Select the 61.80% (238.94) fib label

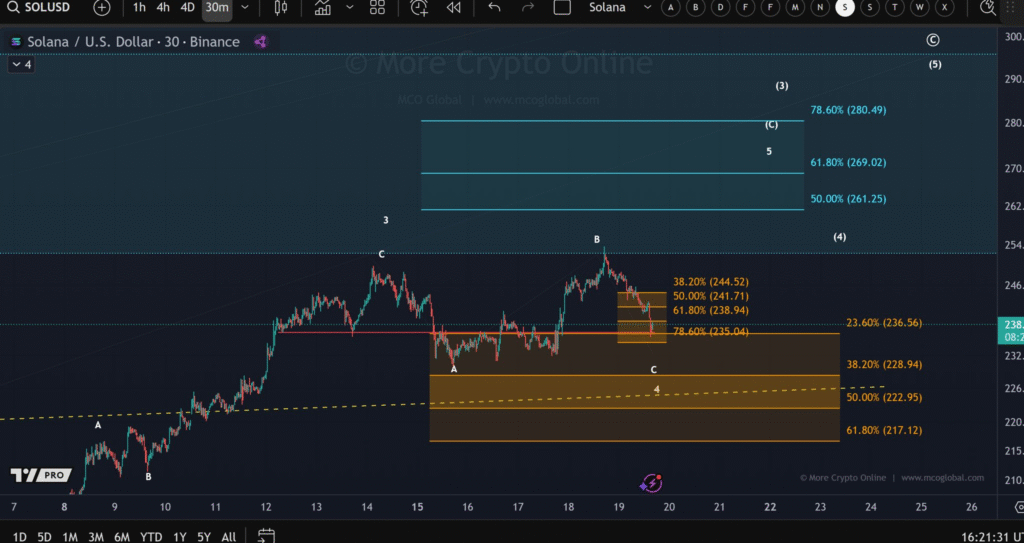tap(711, 310)
